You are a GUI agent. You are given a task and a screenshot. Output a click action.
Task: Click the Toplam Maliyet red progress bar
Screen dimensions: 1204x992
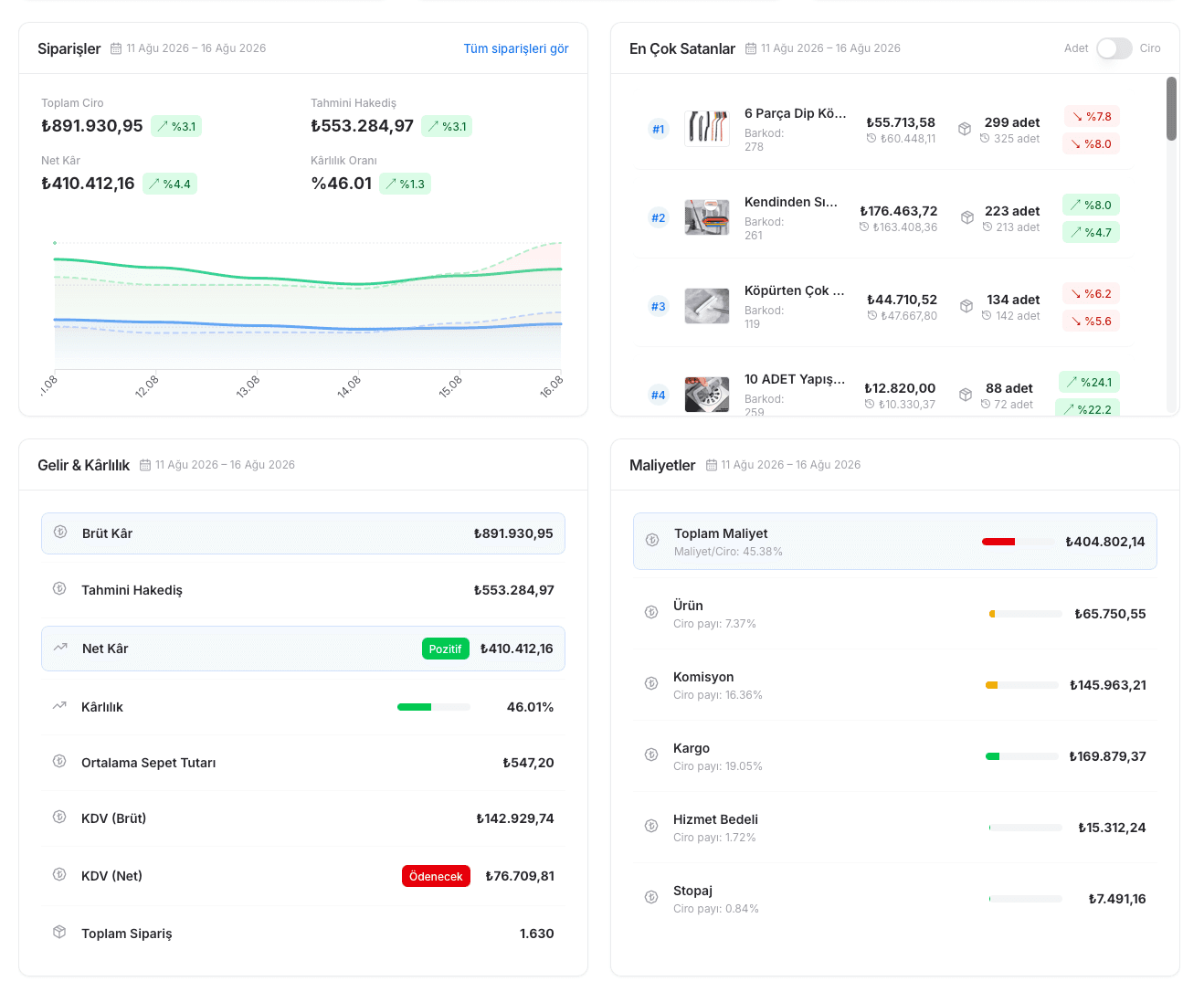click(1019, 542)
